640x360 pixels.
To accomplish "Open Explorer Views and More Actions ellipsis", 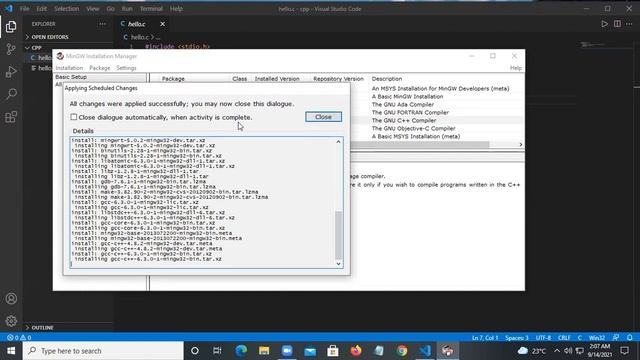I will (102, 24).
